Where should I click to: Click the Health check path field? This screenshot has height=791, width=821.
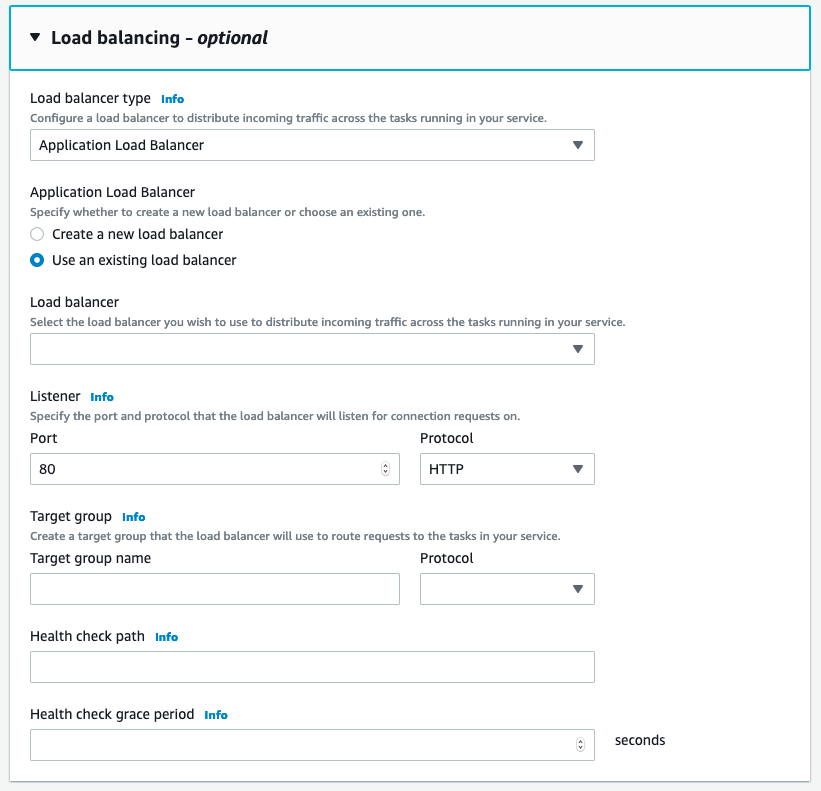pos(312,667)
